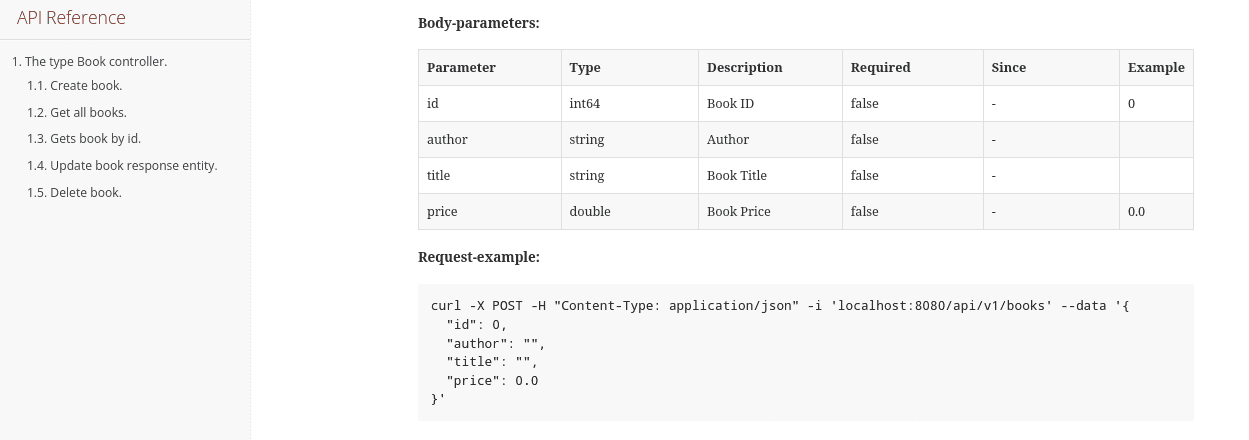
Task: Click the Parameter column header
Action: pyautogui.click(x=461, y=68)
